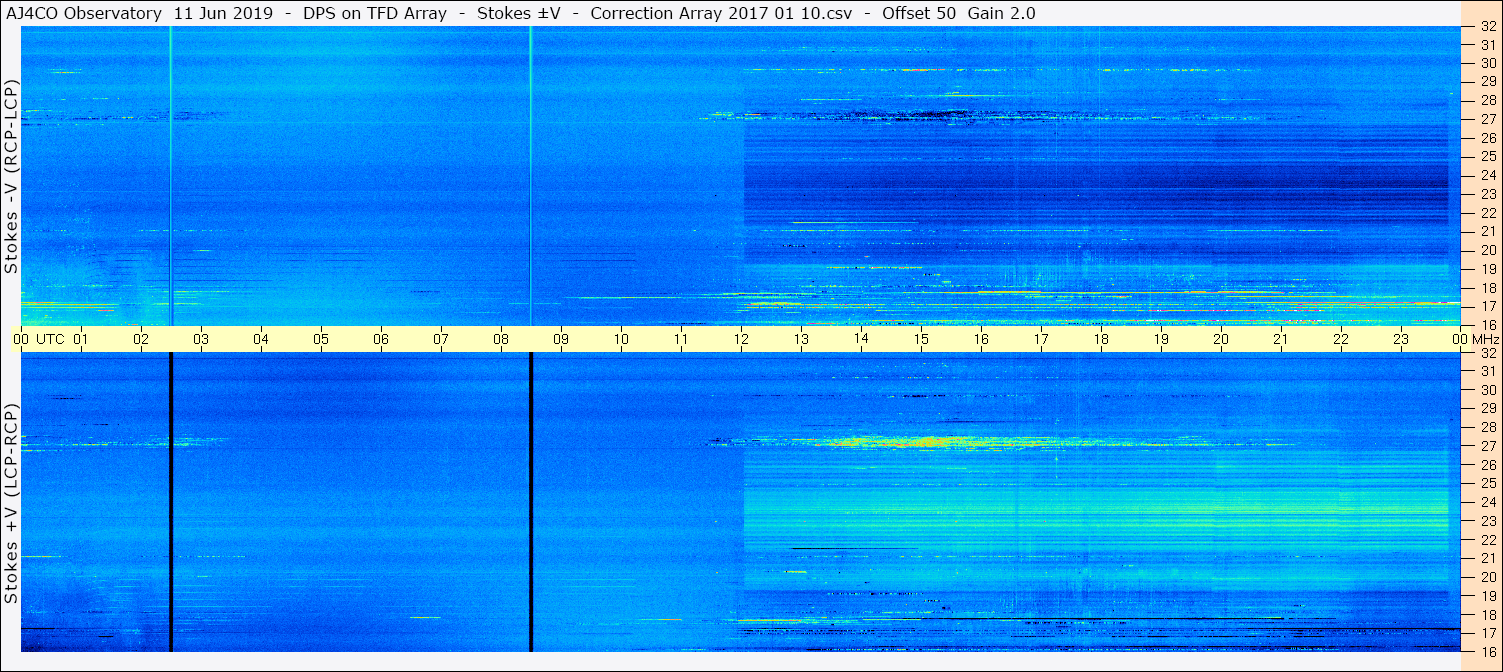Click the 23 hour label on time axis
Screen dimensions: 1503x672
[x=1401, y=339]
